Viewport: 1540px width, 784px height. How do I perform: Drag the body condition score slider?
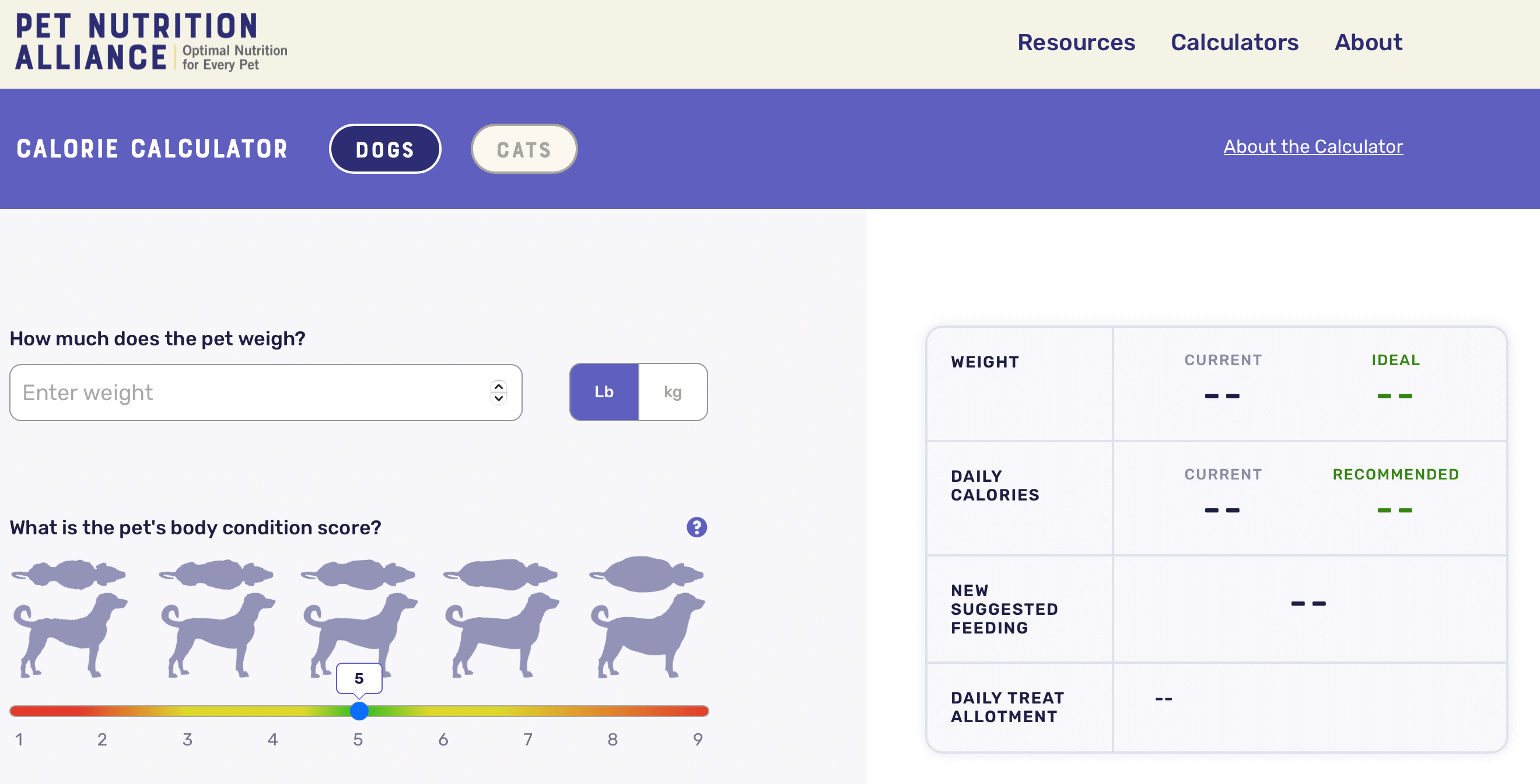pos(358,710)
